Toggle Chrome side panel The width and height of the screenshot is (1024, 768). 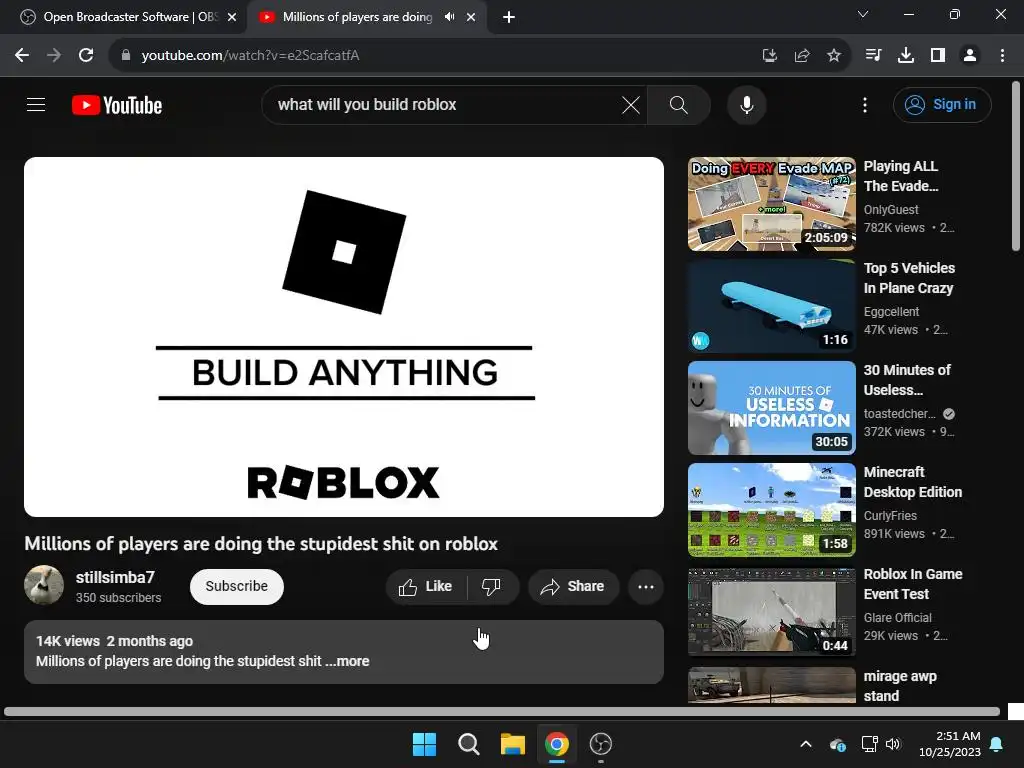point(938,56)
